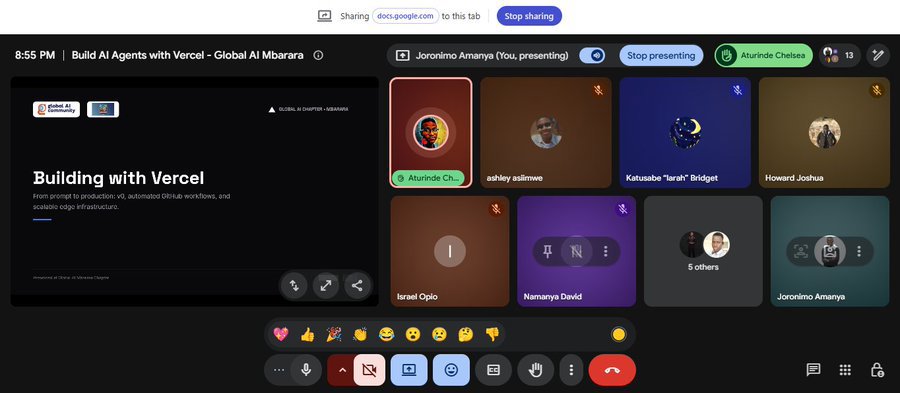Image resolution: width=900 pixels, height=393 pixels.
Task: Toggle presentation audio switch
Action: pos(592,56)
